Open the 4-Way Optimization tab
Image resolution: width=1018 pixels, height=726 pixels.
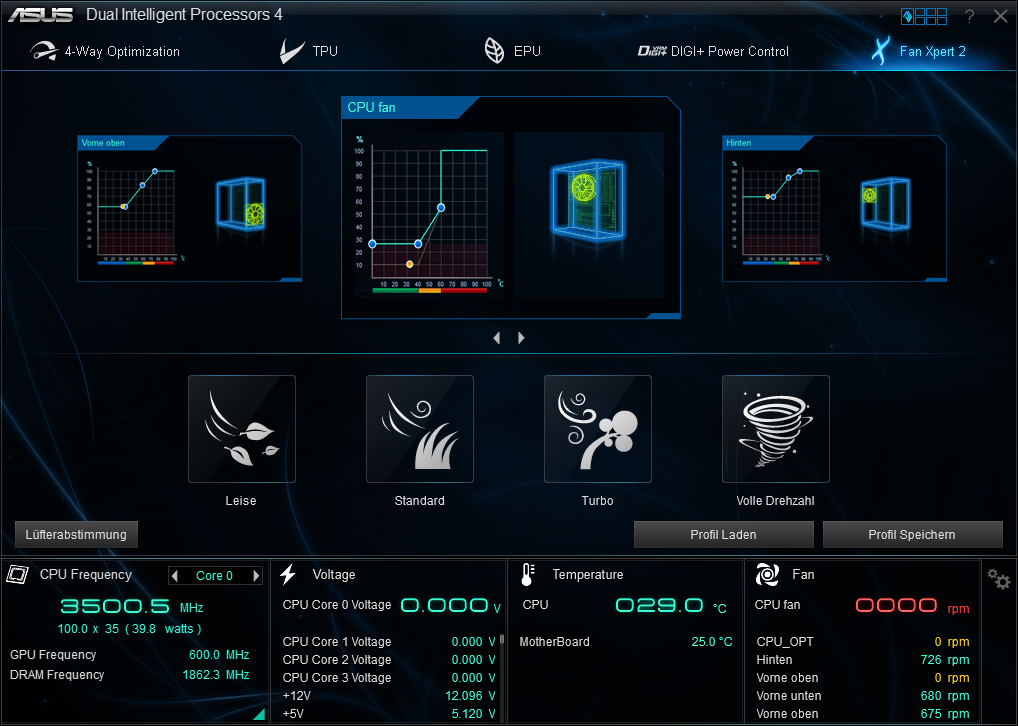(105, 51)
